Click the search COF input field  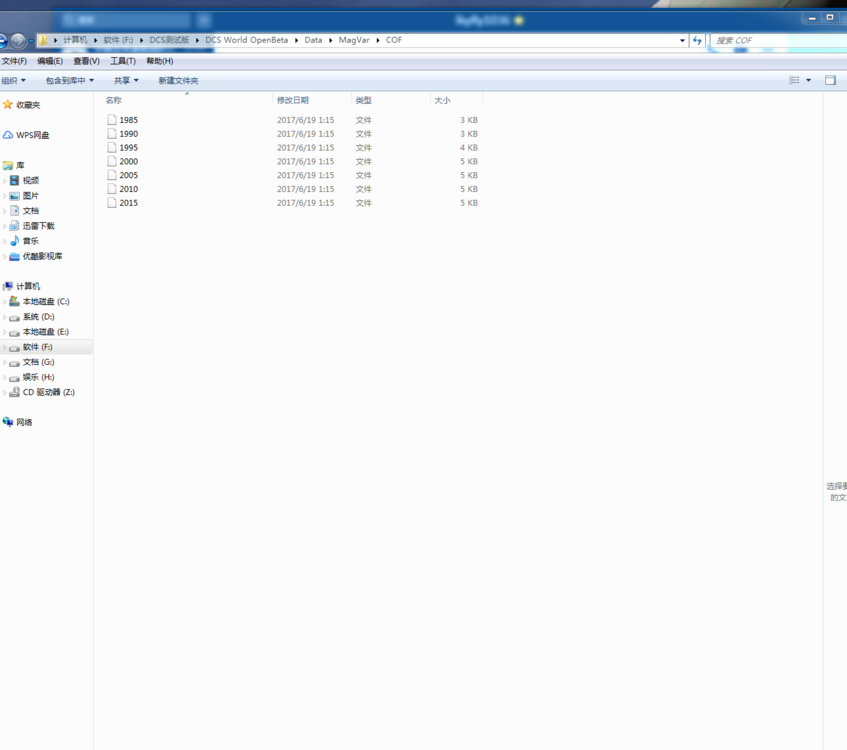(778, 41)
